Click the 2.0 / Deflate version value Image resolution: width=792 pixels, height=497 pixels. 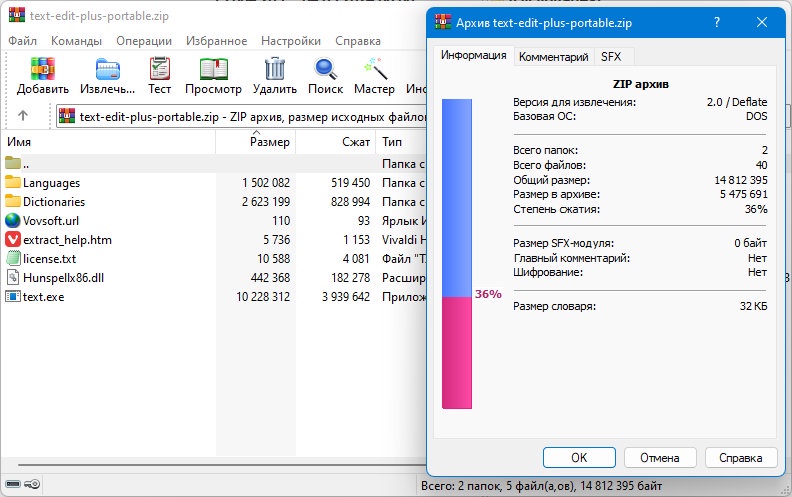736,102
